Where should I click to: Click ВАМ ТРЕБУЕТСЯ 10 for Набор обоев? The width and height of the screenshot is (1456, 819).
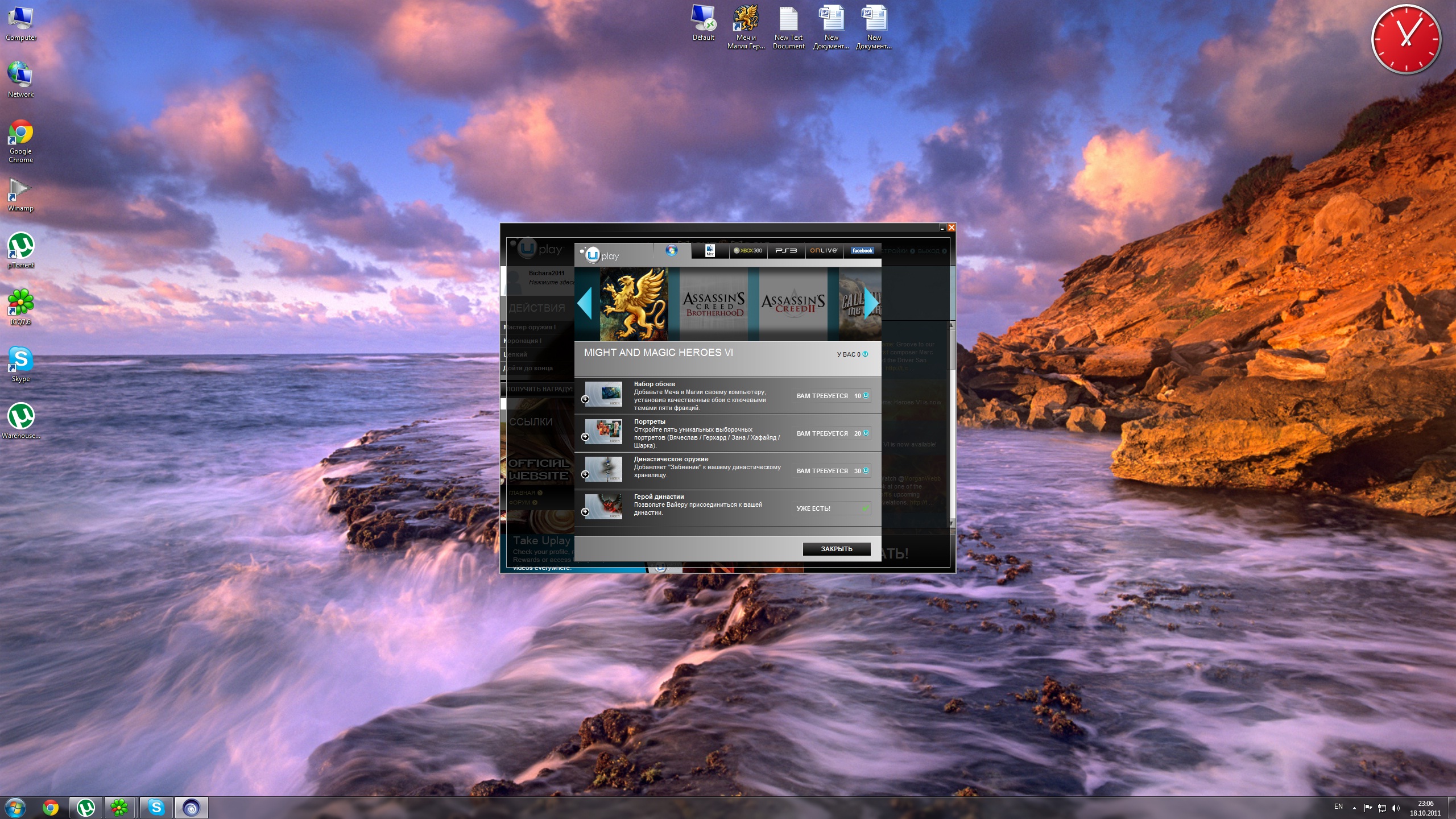pyautogui.click(x=832, y=396)
